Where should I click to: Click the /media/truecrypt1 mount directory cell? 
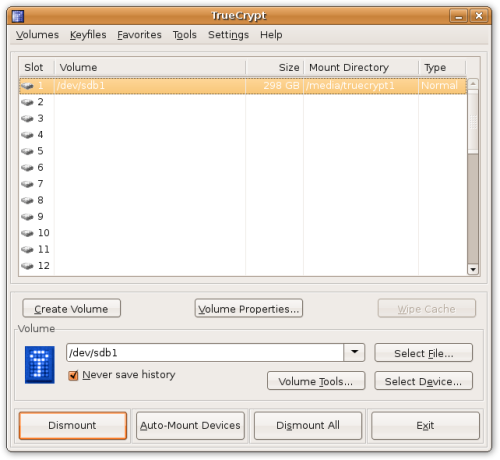pos(361,86)
